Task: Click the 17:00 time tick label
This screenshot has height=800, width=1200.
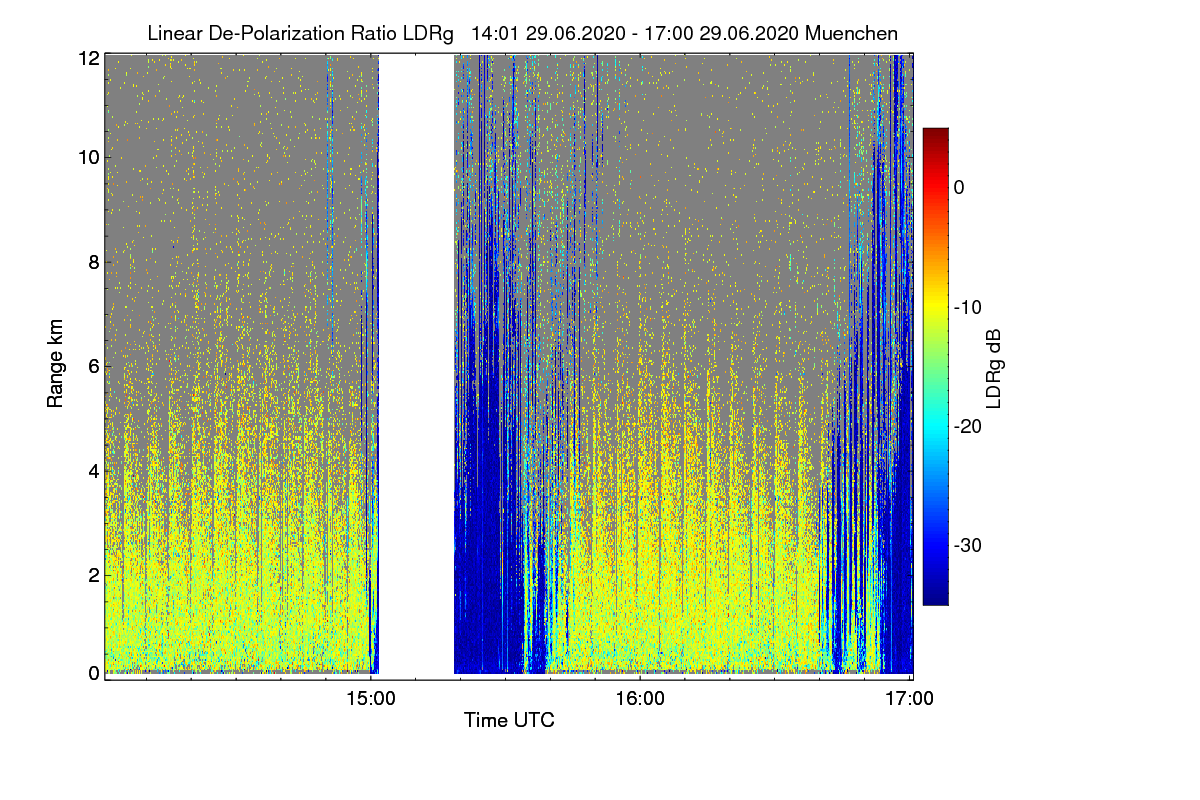Action: point(910,699)
